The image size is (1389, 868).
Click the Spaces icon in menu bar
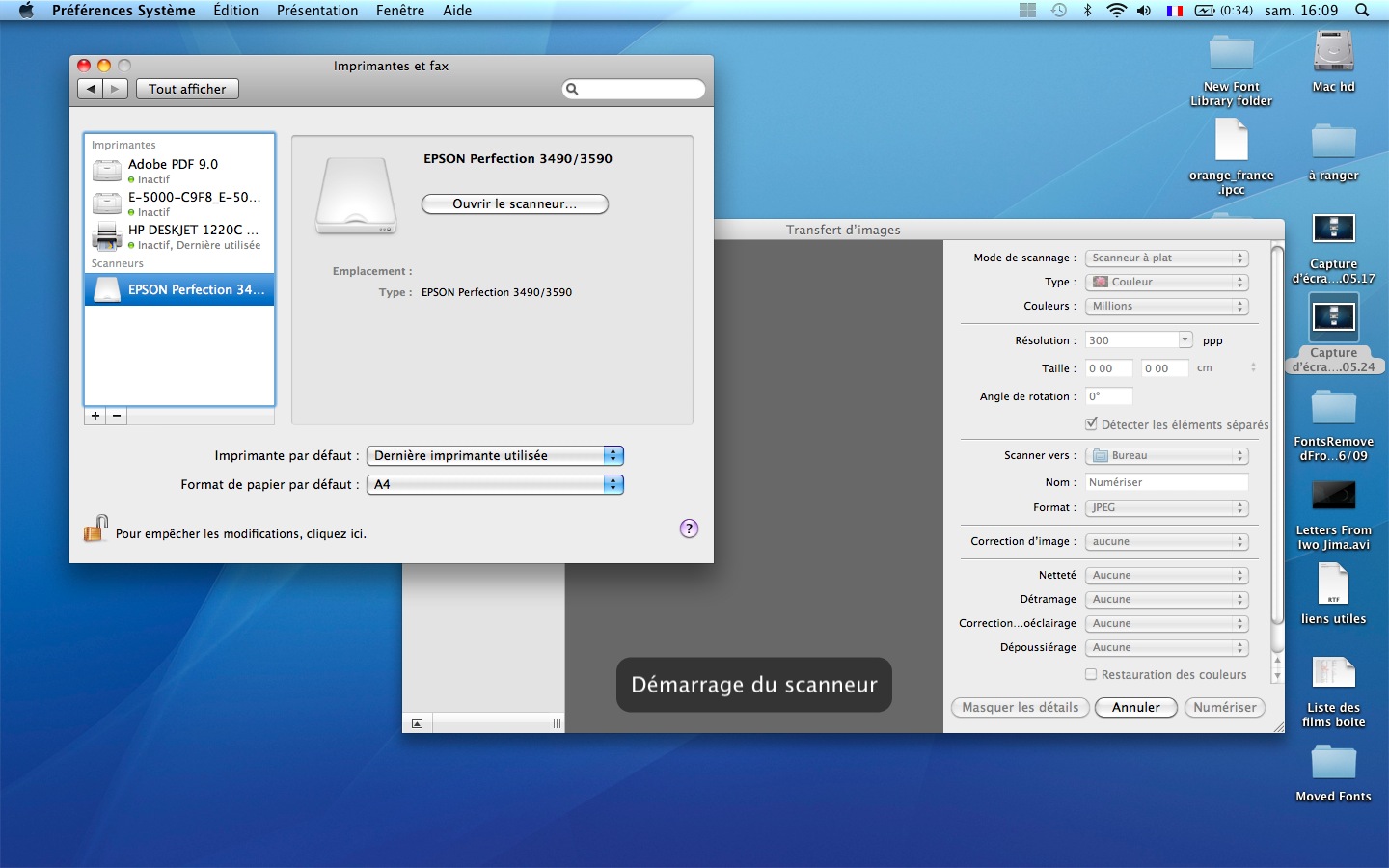[x=1028, y=11]
